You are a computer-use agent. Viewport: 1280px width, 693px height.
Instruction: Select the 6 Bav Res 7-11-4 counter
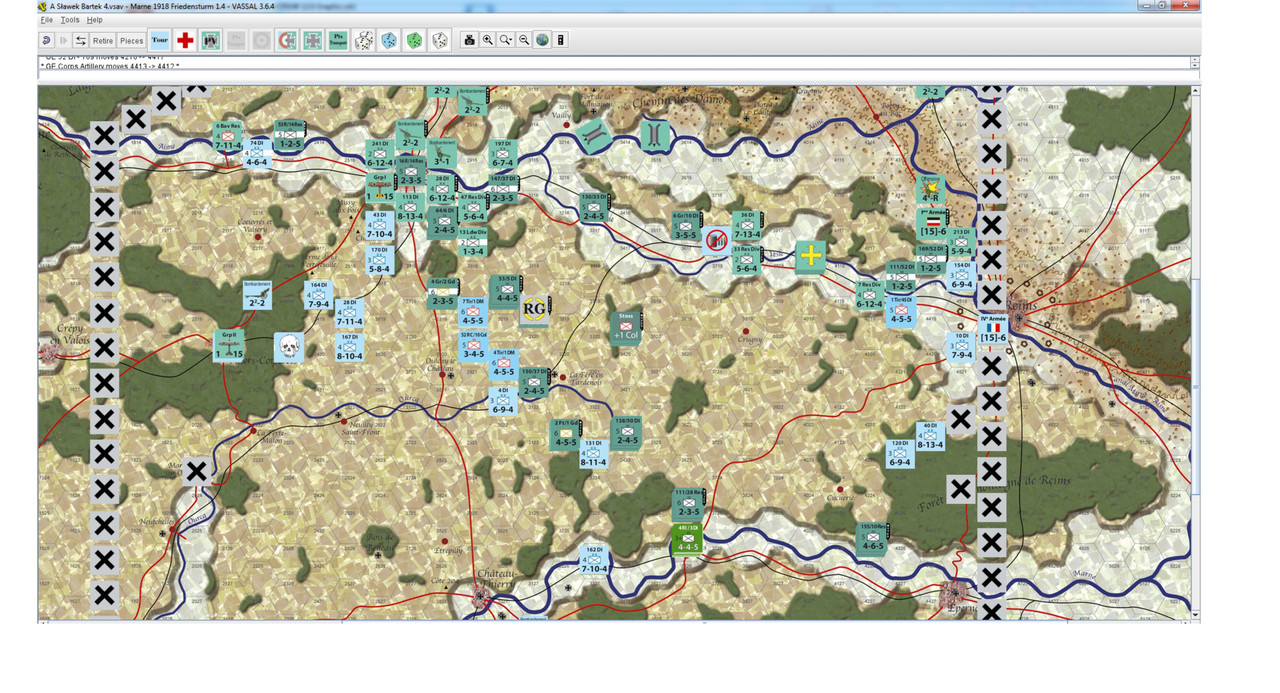tap(229, 137)
